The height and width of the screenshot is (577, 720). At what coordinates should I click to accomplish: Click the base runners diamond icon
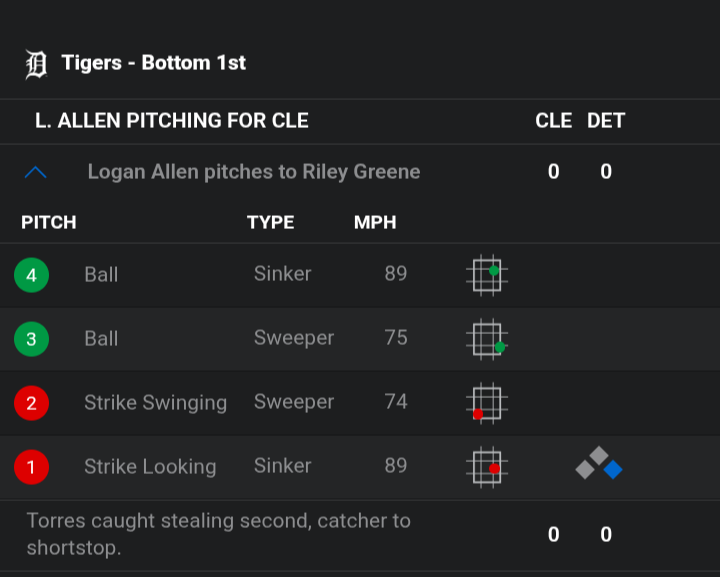tap(599, 463)
